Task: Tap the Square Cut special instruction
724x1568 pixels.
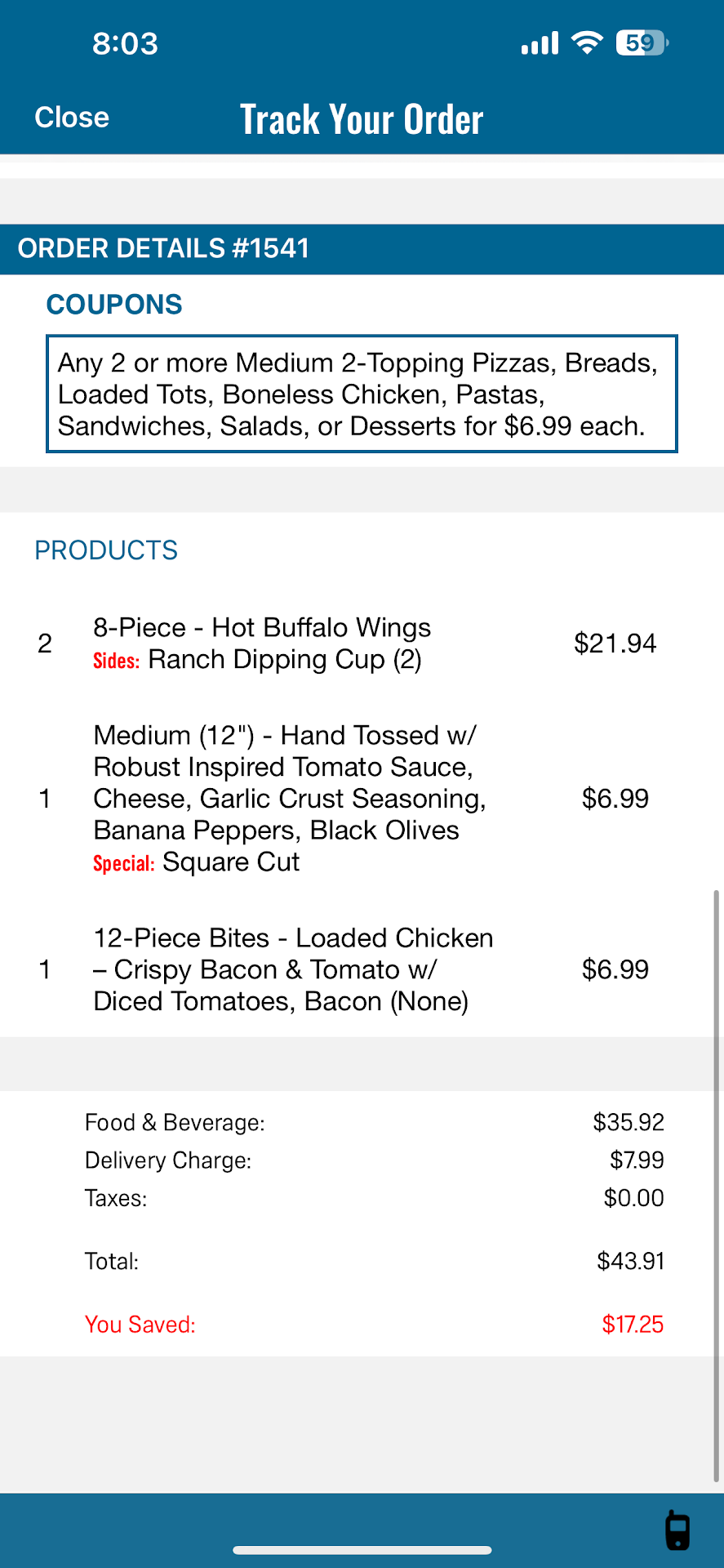Action: coord(231,862)
